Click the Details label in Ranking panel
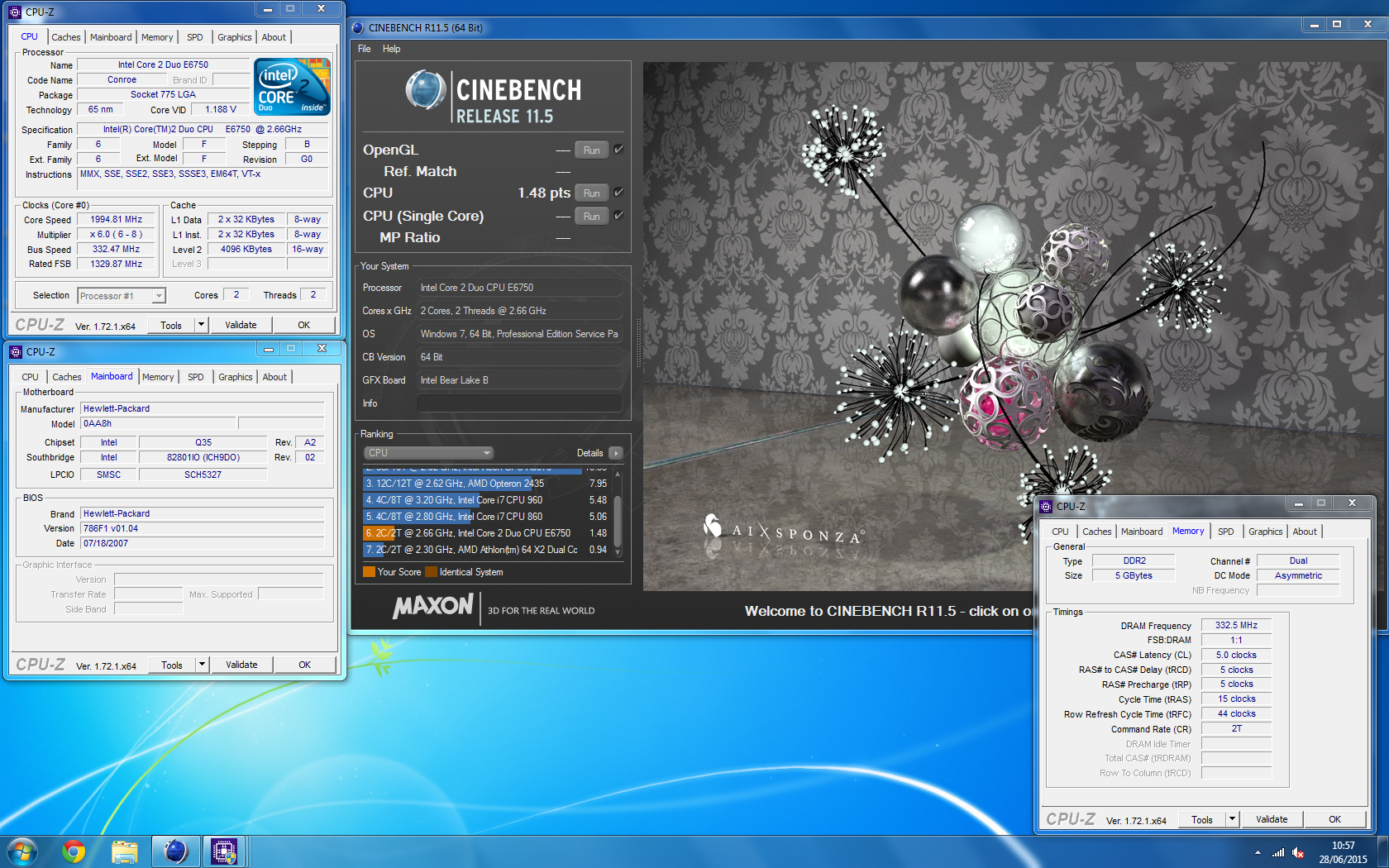The width and height of the screenshot is (1389, 868). tap(589, 453)
